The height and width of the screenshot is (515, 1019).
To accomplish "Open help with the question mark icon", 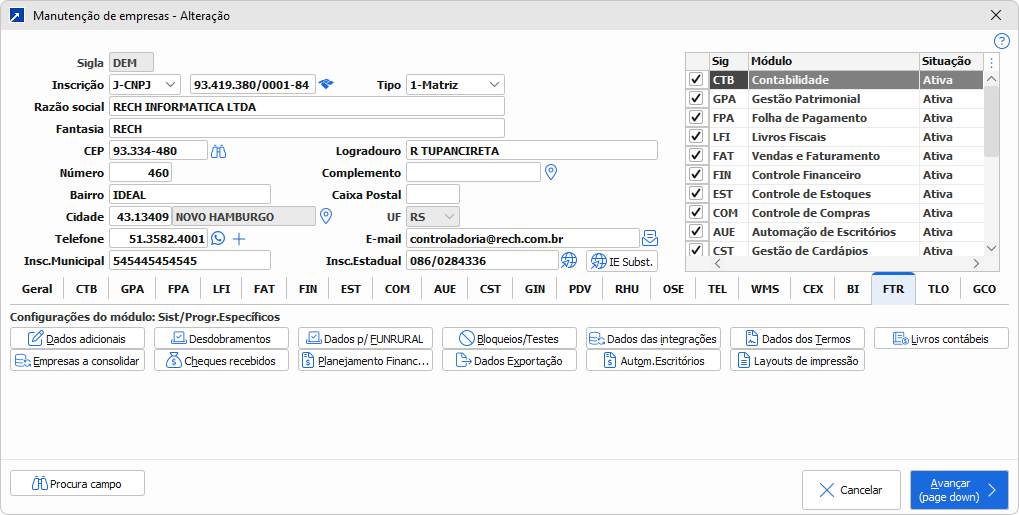I will [x=1002, y=41].
